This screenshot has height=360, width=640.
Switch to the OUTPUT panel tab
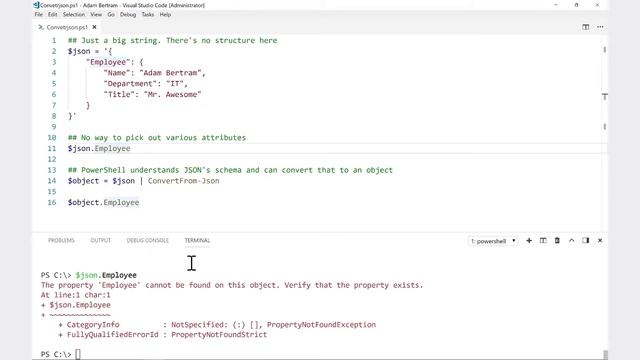100,240
